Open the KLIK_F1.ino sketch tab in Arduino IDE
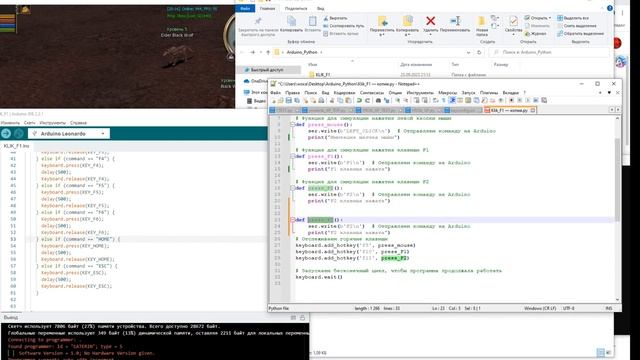This screenshot has height=360, width=640. coord(16,146)
